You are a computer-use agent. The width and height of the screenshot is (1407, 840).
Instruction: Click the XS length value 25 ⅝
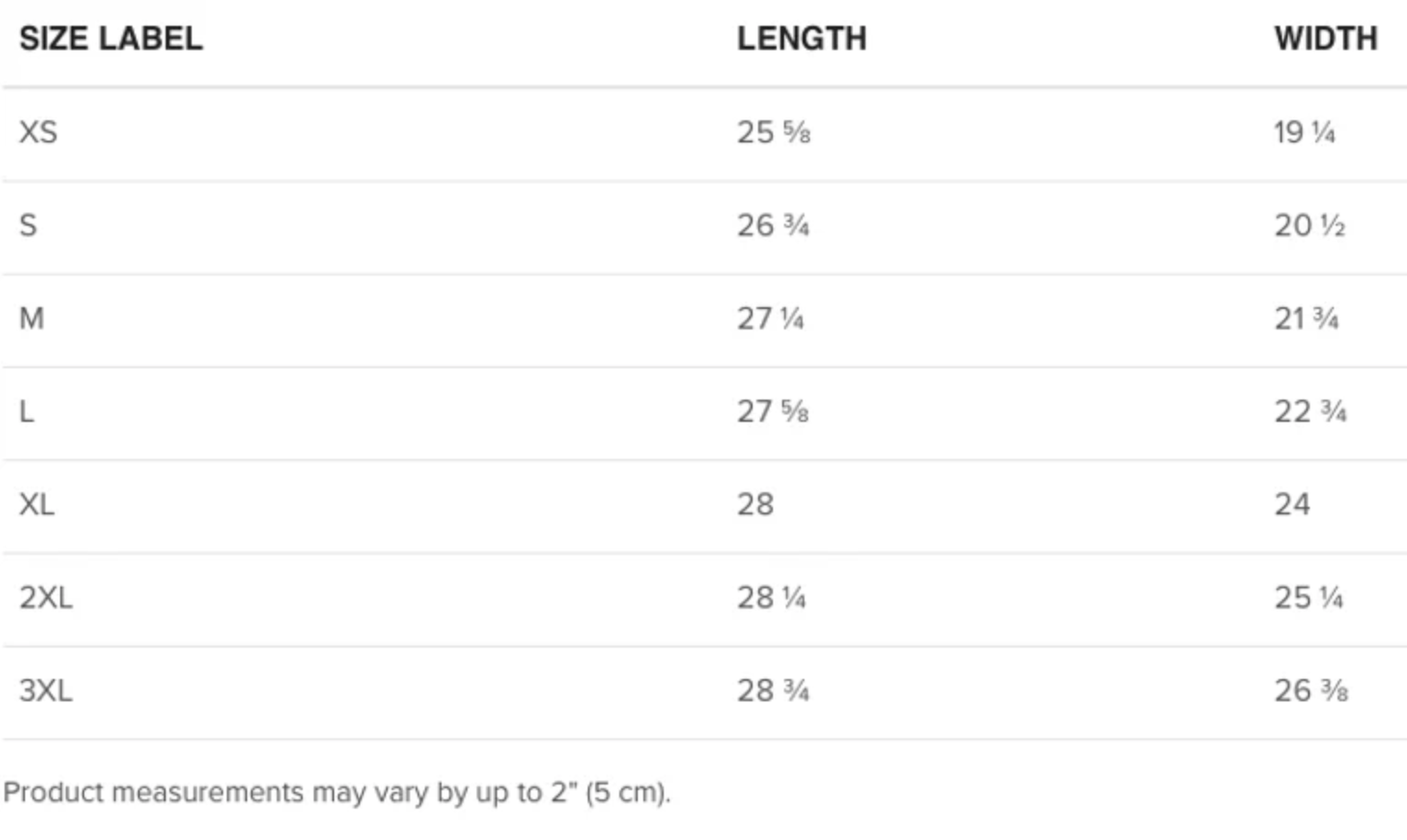pos(773,132)
